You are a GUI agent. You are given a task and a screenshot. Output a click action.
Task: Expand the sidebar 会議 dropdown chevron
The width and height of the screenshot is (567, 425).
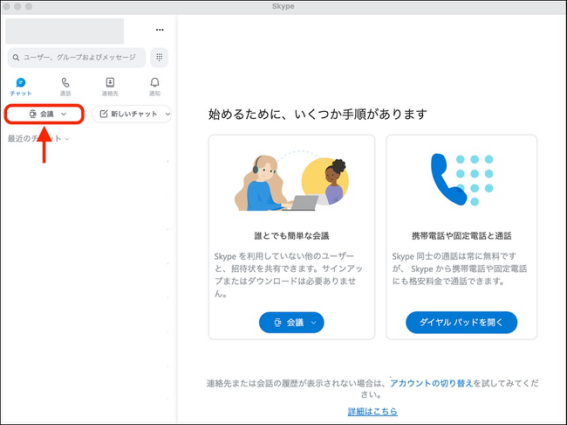tap(64, 114)
